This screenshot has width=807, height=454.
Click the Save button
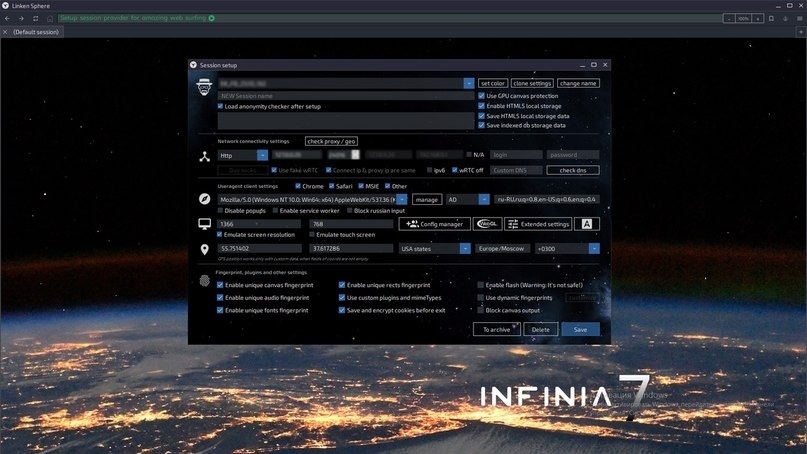click(580, 329)
